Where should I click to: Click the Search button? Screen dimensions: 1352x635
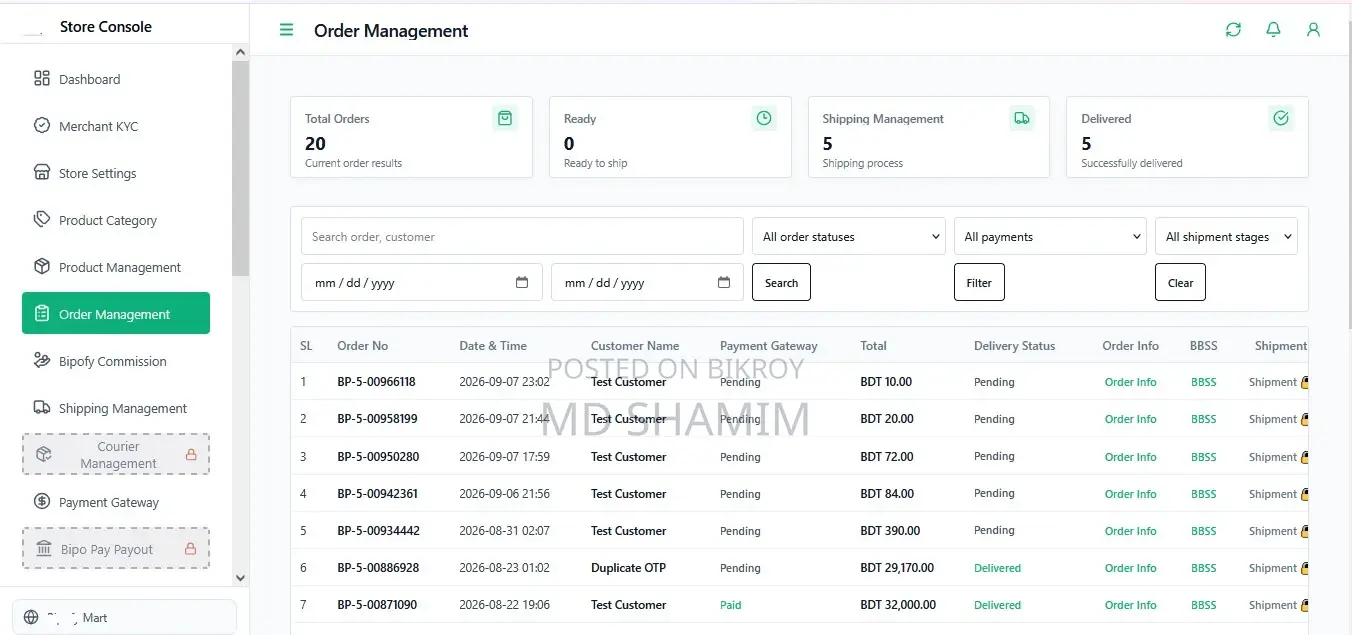781,282
